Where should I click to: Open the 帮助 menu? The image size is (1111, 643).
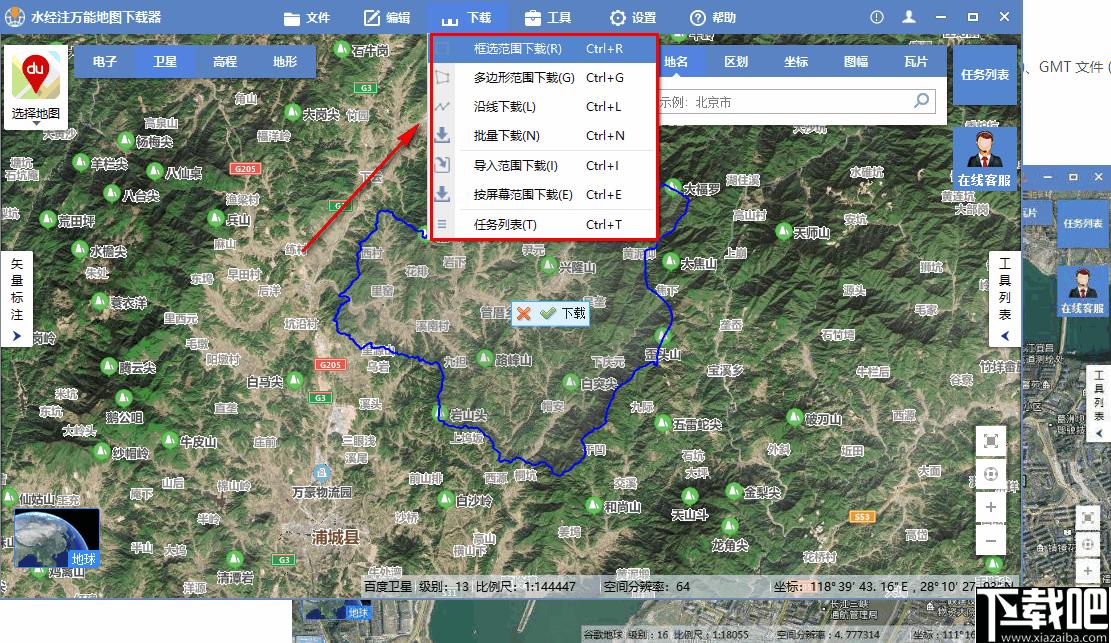click(713, 18)
